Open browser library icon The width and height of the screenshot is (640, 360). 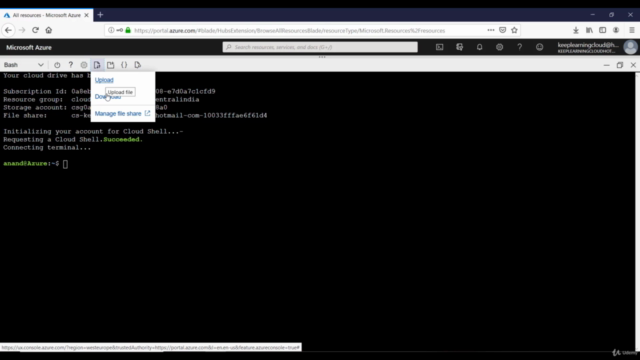tap(589, 30)
